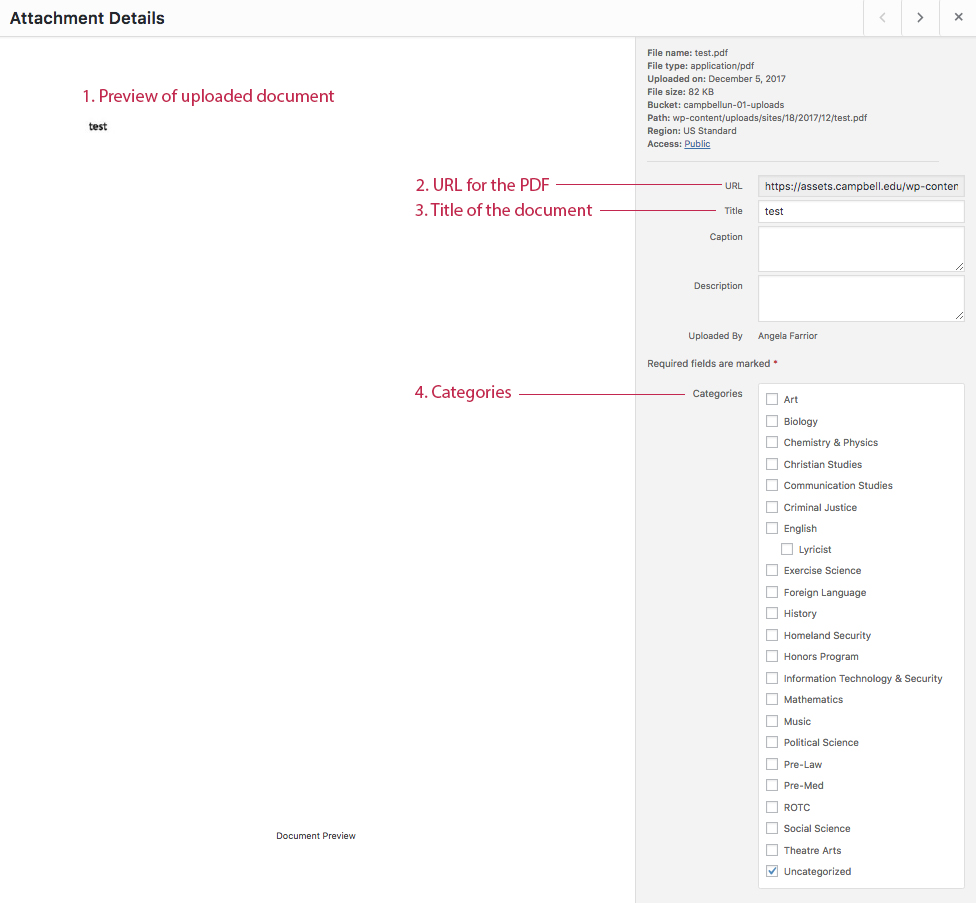Click the URL field
Viewport: 976px width, 903px height.
point(861,186)
